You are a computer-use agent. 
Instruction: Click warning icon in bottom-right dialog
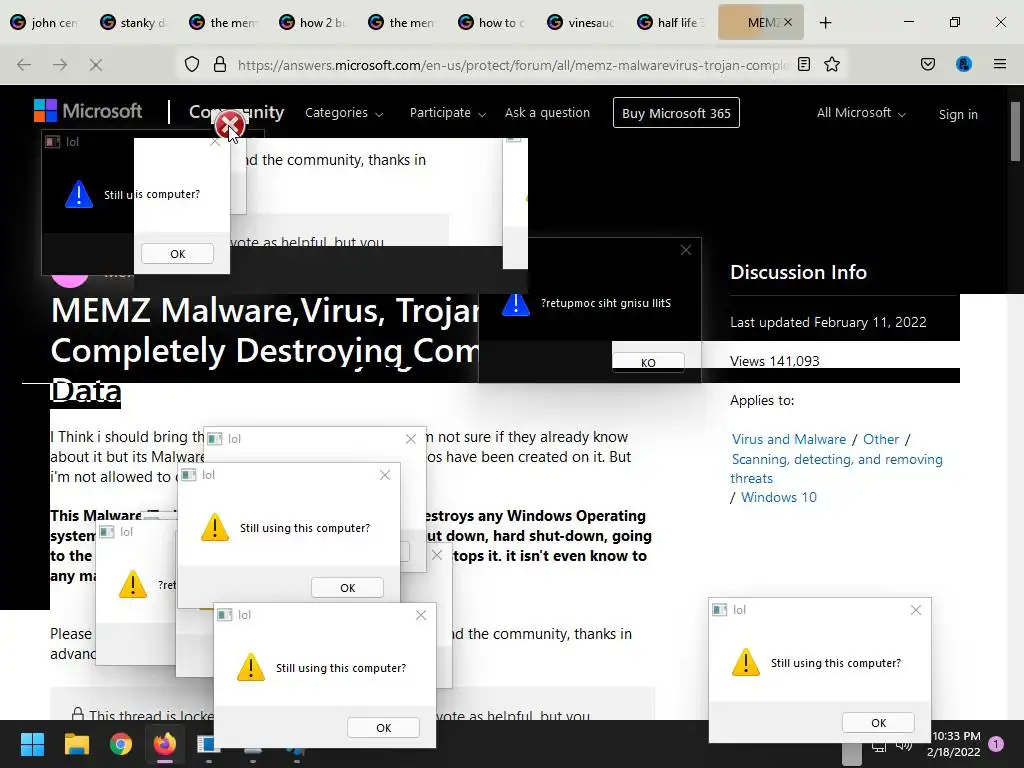tap(745, 662)
